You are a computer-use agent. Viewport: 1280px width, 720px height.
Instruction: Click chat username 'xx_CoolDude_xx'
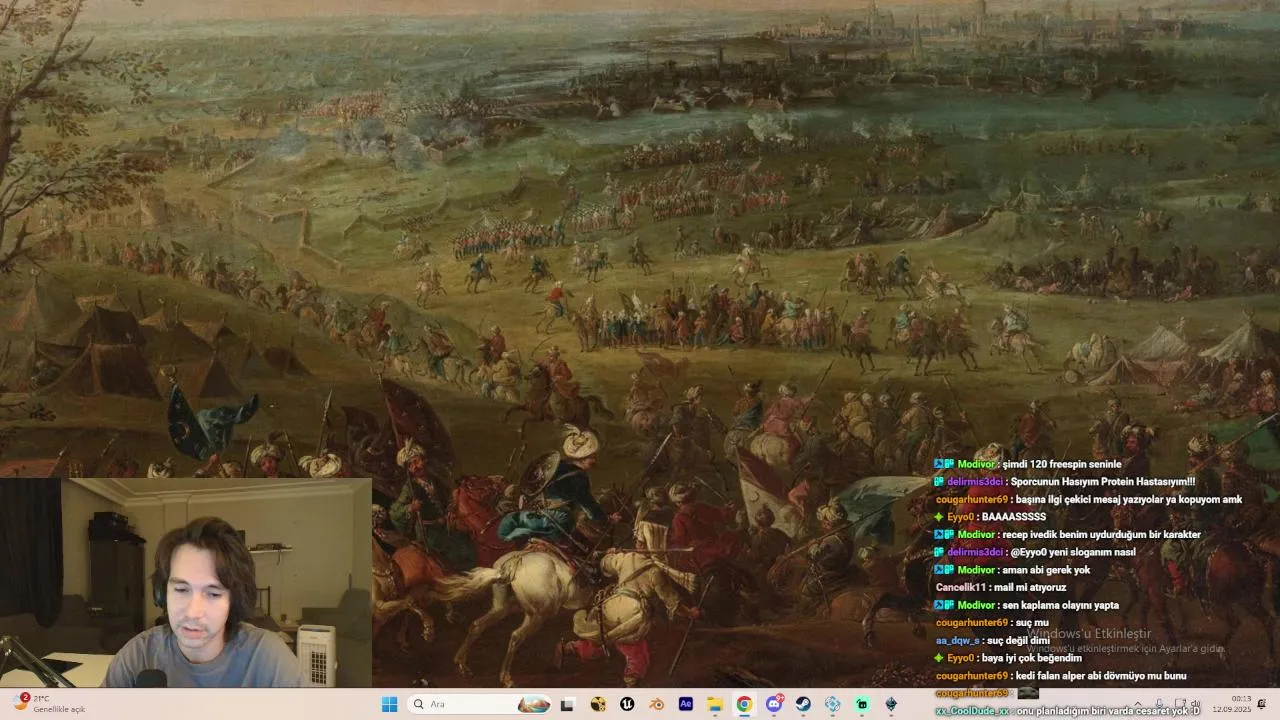click(x=973, y=711)
